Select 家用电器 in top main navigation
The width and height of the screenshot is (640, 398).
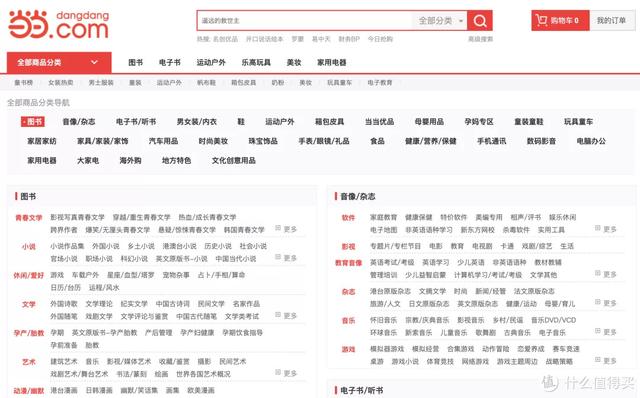coord(332,62)
